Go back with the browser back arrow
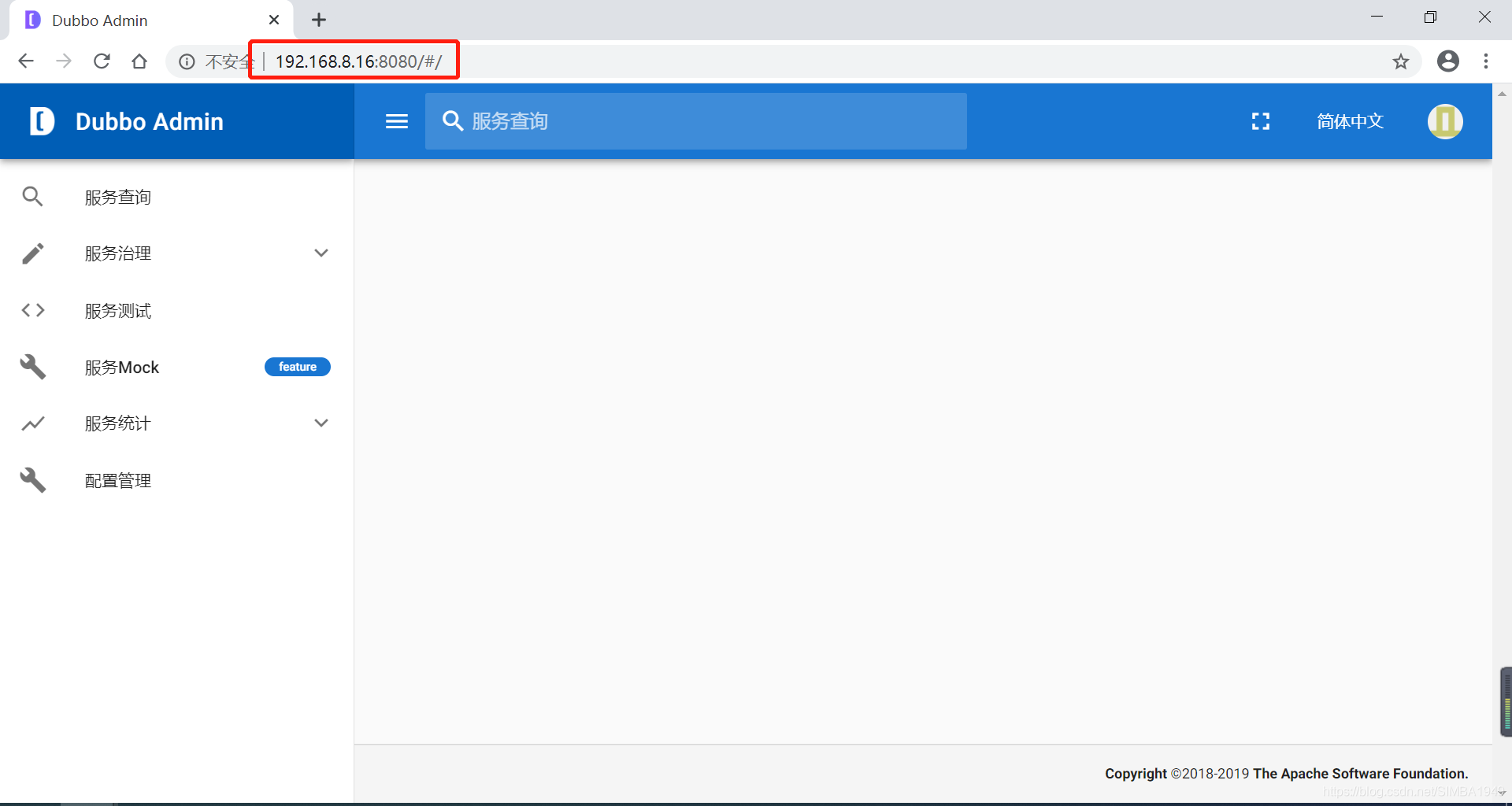 pos(26,61)
